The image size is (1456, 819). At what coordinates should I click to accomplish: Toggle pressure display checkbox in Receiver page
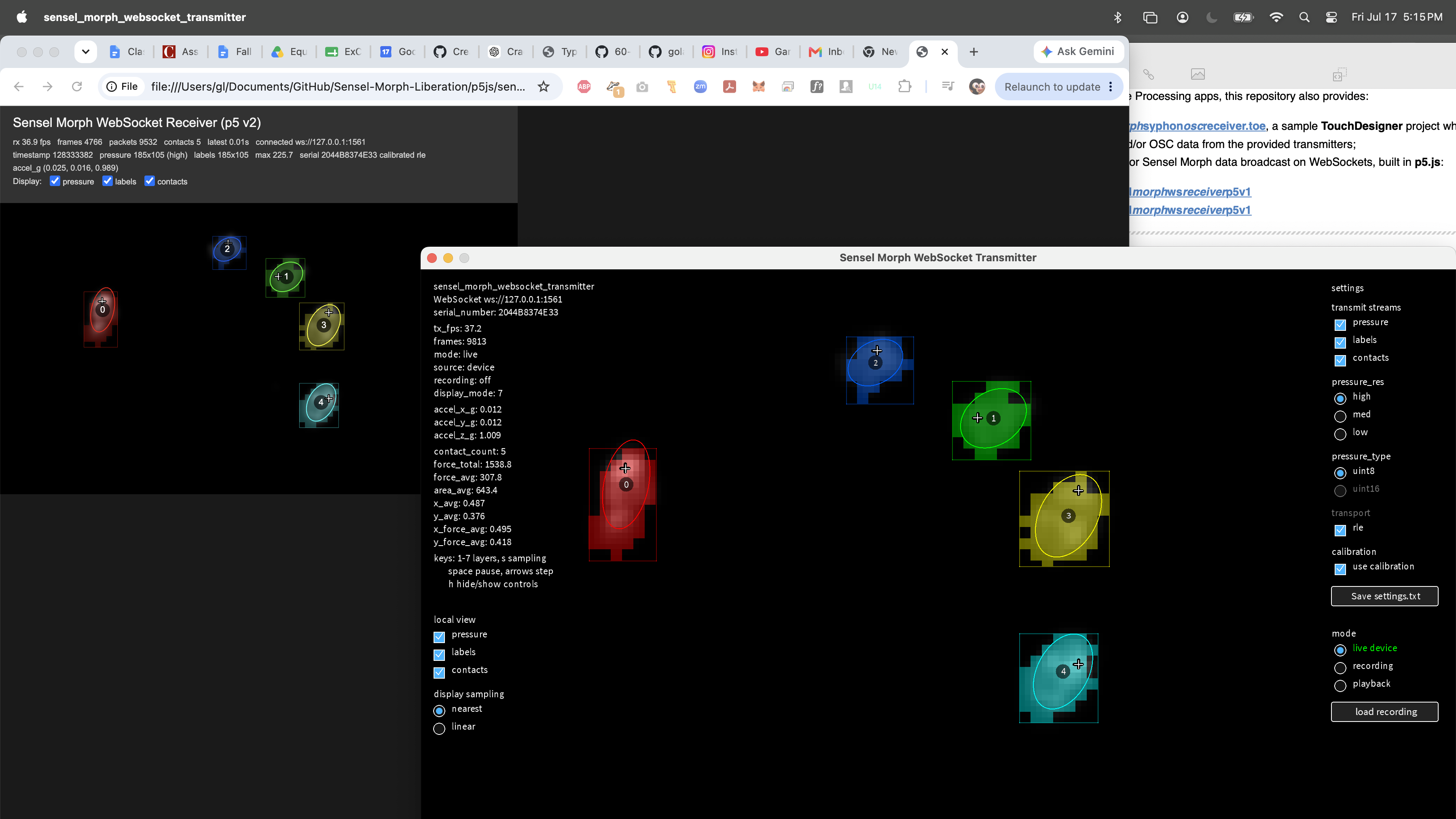click(54, 181)
